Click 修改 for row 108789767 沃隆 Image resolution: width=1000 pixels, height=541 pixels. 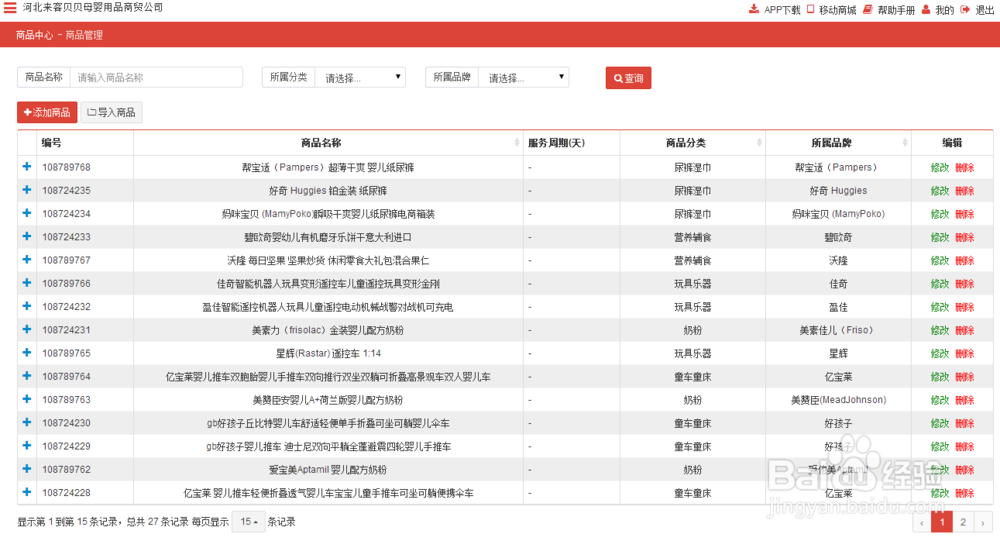(x=940, y=261)
